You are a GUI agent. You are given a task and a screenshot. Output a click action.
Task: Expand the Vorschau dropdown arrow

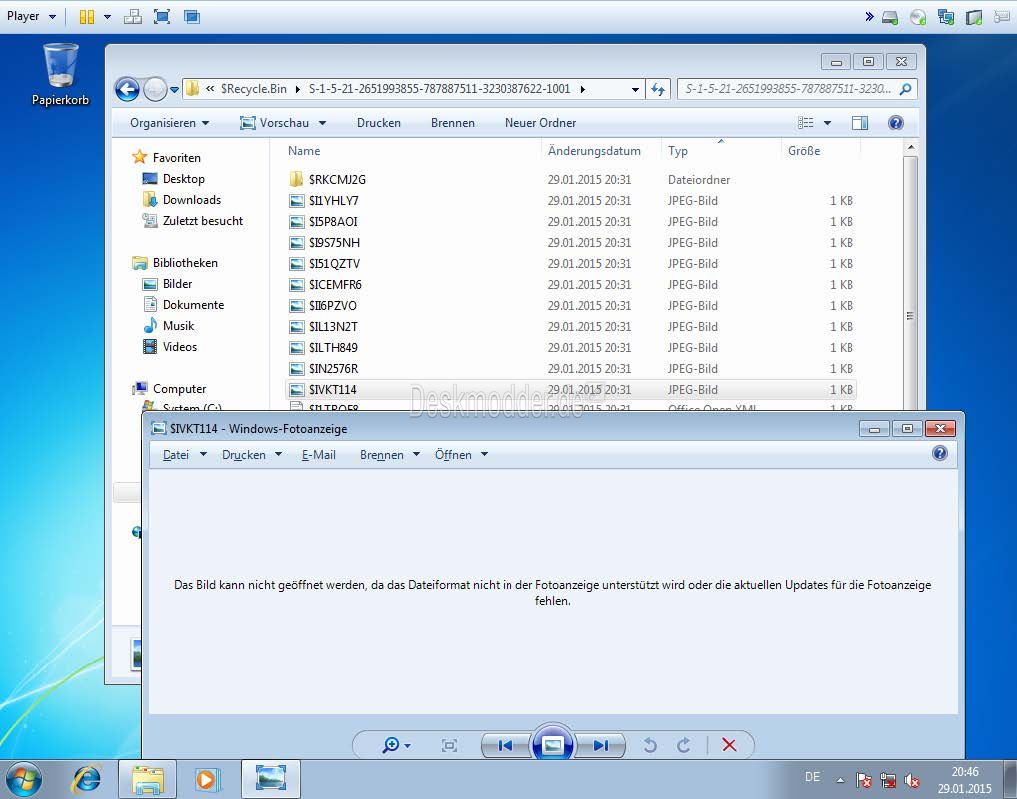click(x=322, y=123)
